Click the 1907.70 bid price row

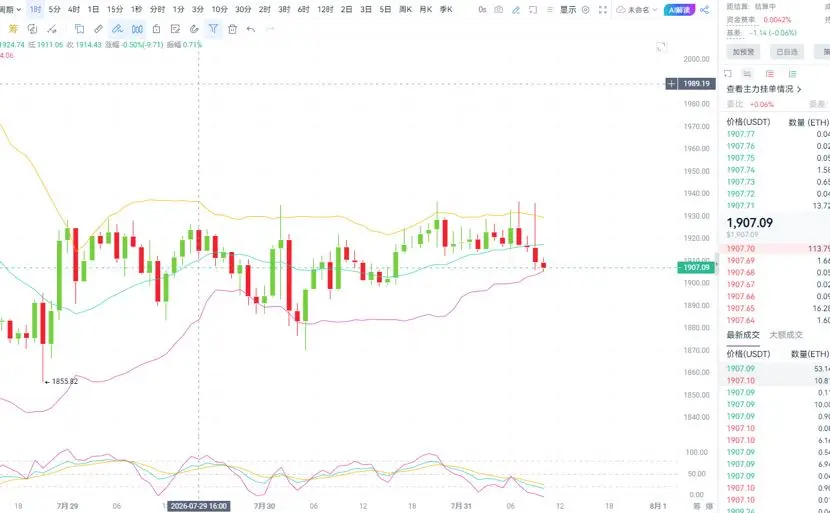click(x=774, y=248)
